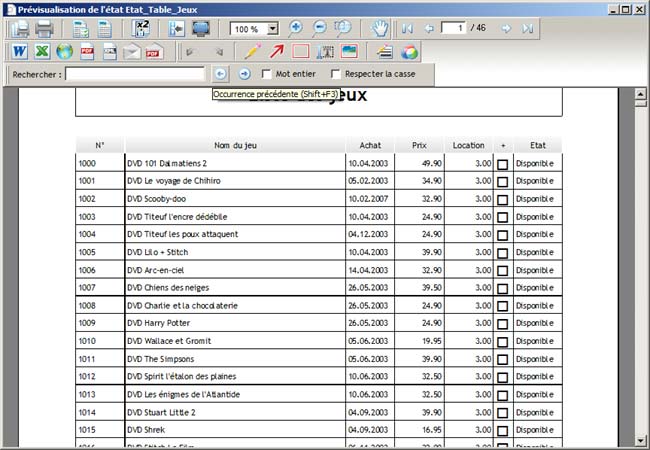Click in the Rechercher search field

click(x=135, y=74)
